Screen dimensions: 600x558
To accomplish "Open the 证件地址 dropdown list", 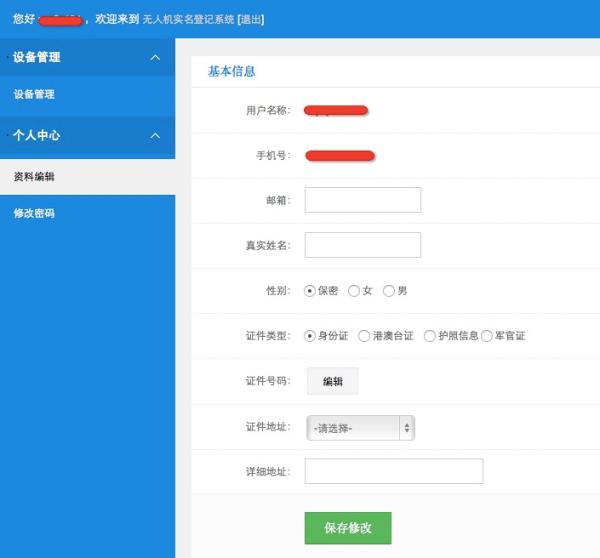I will tap(360, 428).
